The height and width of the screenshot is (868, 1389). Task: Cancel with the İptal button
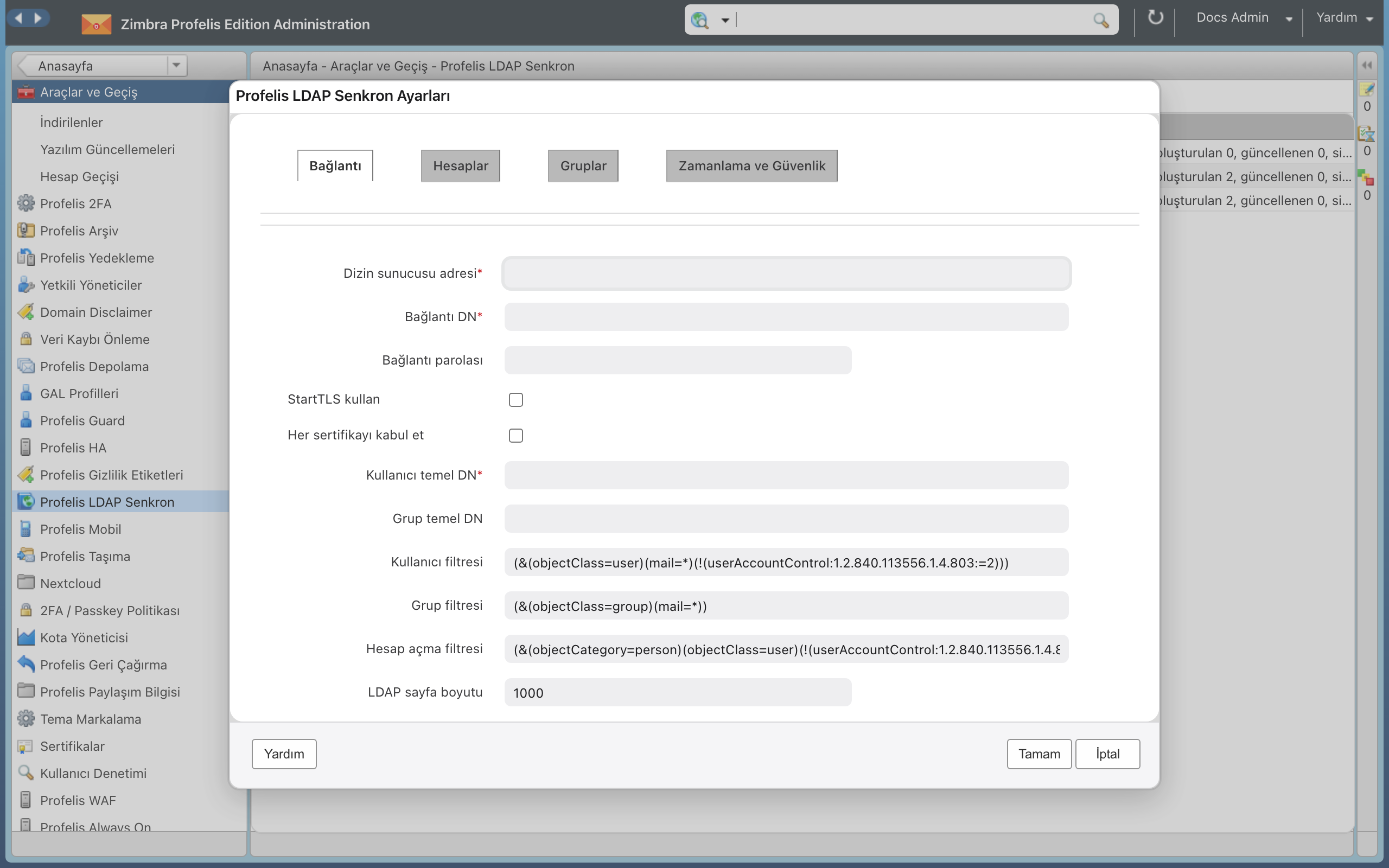(1107, 754)
